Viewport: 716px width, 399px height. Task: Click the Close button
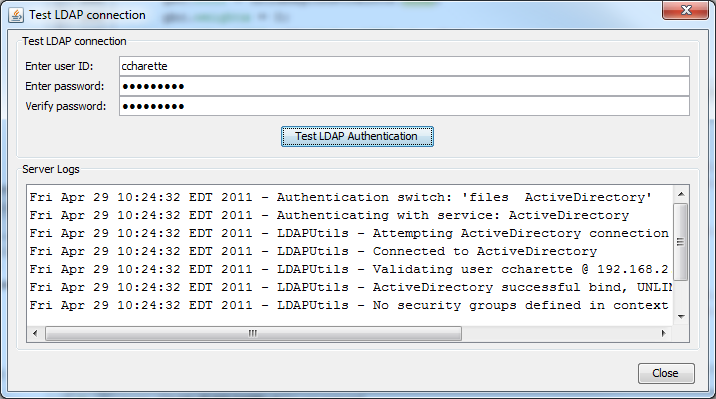666,373
